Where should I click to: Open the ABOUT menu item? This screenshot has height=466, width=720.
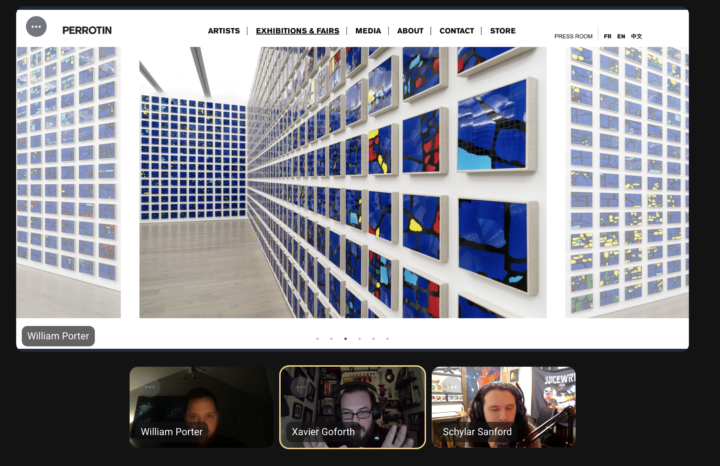[410, 31]
